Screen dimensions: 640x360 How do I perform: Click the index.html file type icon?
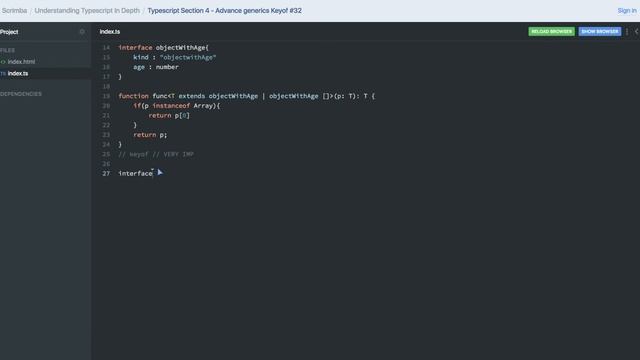click(x=3, y=62)
